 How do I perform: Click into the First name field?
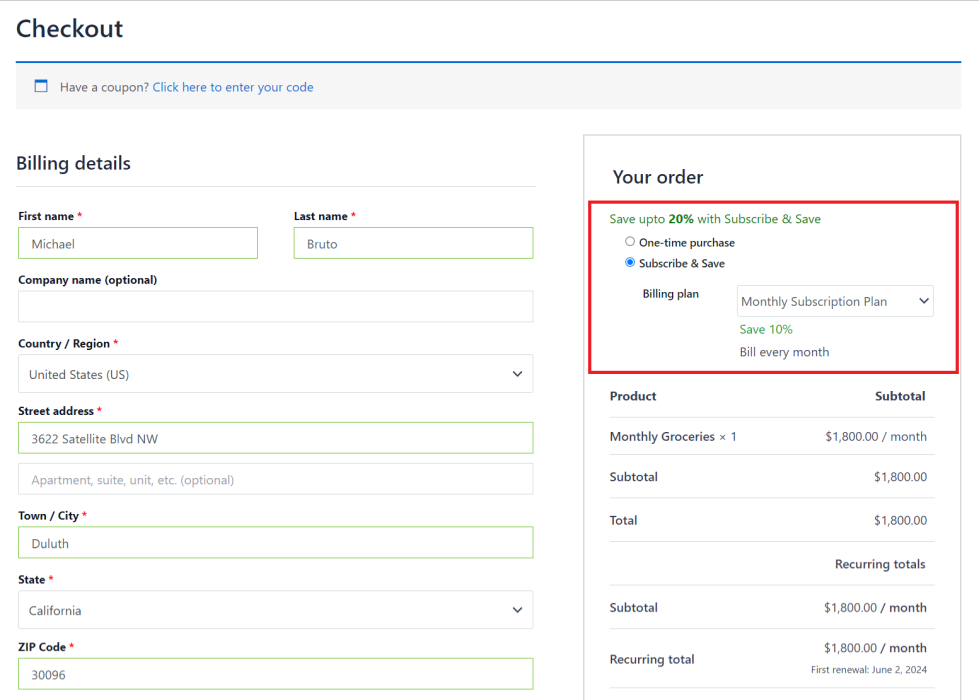point(138,243)
